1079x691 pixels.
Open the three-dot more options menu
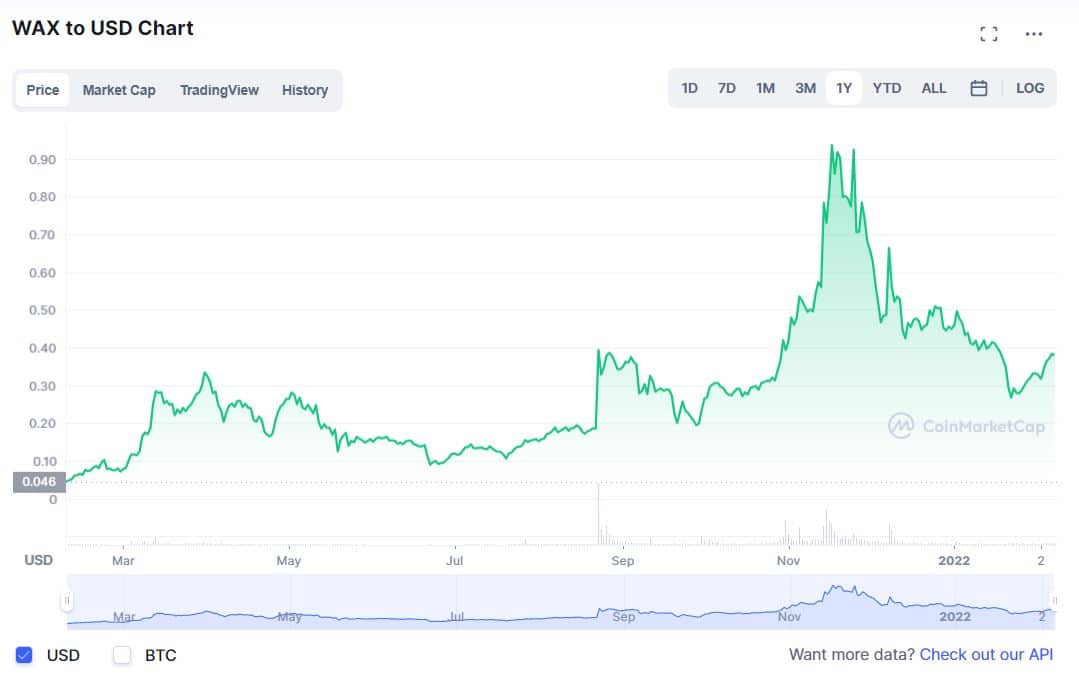tap(1034, 34)
